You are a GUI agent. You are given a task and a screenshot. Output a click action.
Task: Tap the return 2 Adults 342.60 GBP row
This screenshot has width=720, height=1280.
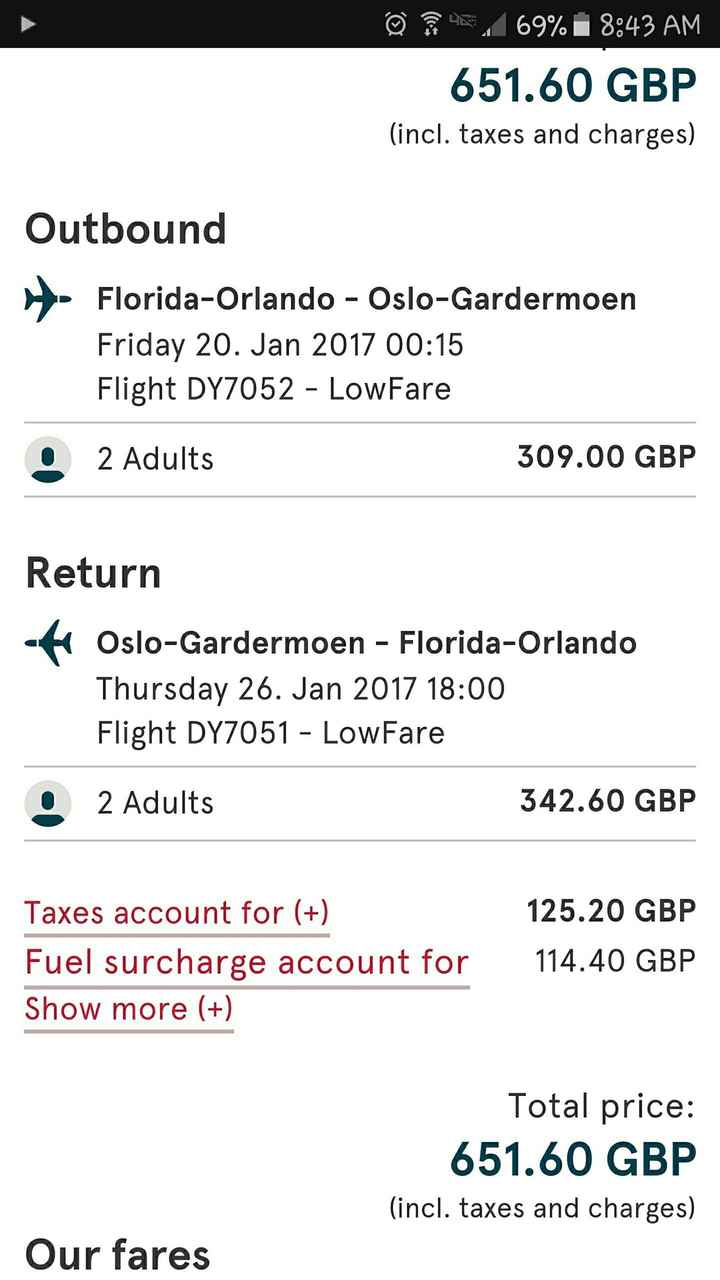pyautogui.click(x=360, y=803)
